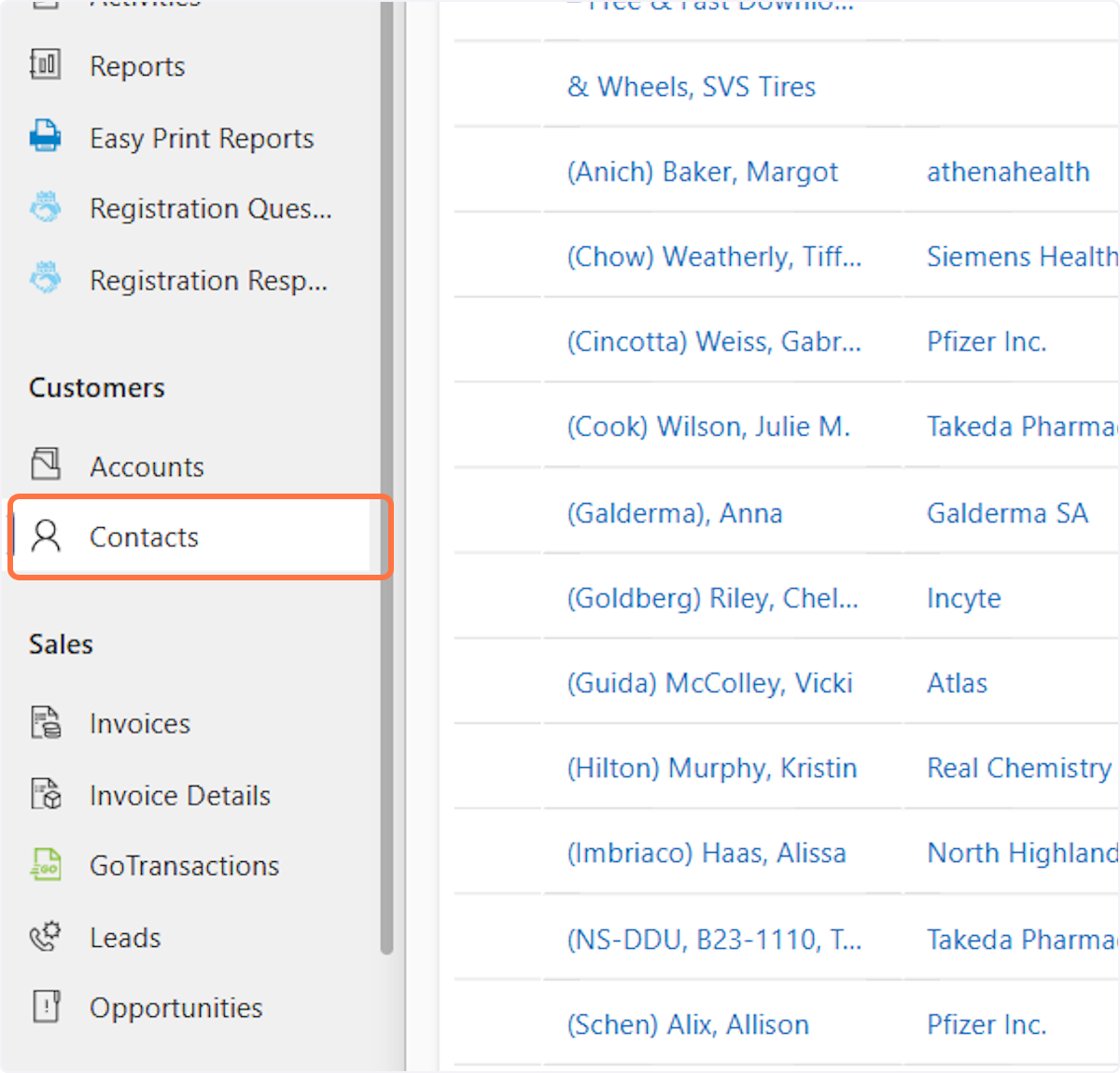Open contact (NS-DDU, B23-1110, T...
The width and height of the screenshot is (1120, 1073).
coord(715,940)
